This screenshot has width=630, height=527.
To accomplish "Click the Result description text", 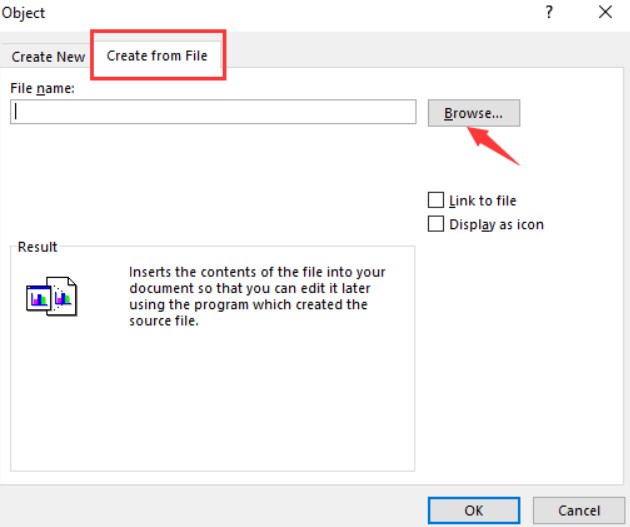I will coord(257,296).
